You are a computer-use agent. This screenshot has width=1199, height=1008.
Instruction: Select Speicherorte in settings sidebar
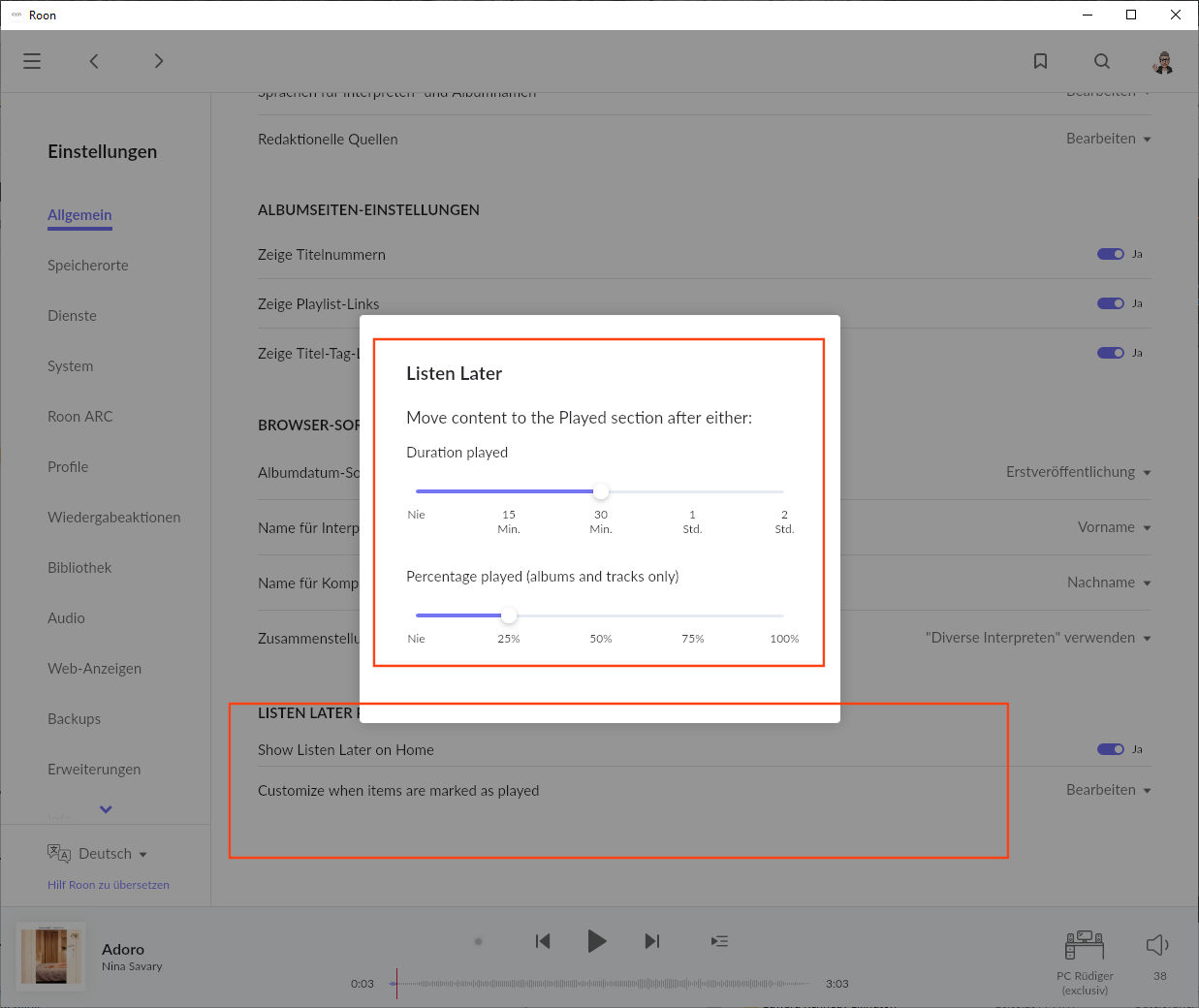click(x=88, y=266)
